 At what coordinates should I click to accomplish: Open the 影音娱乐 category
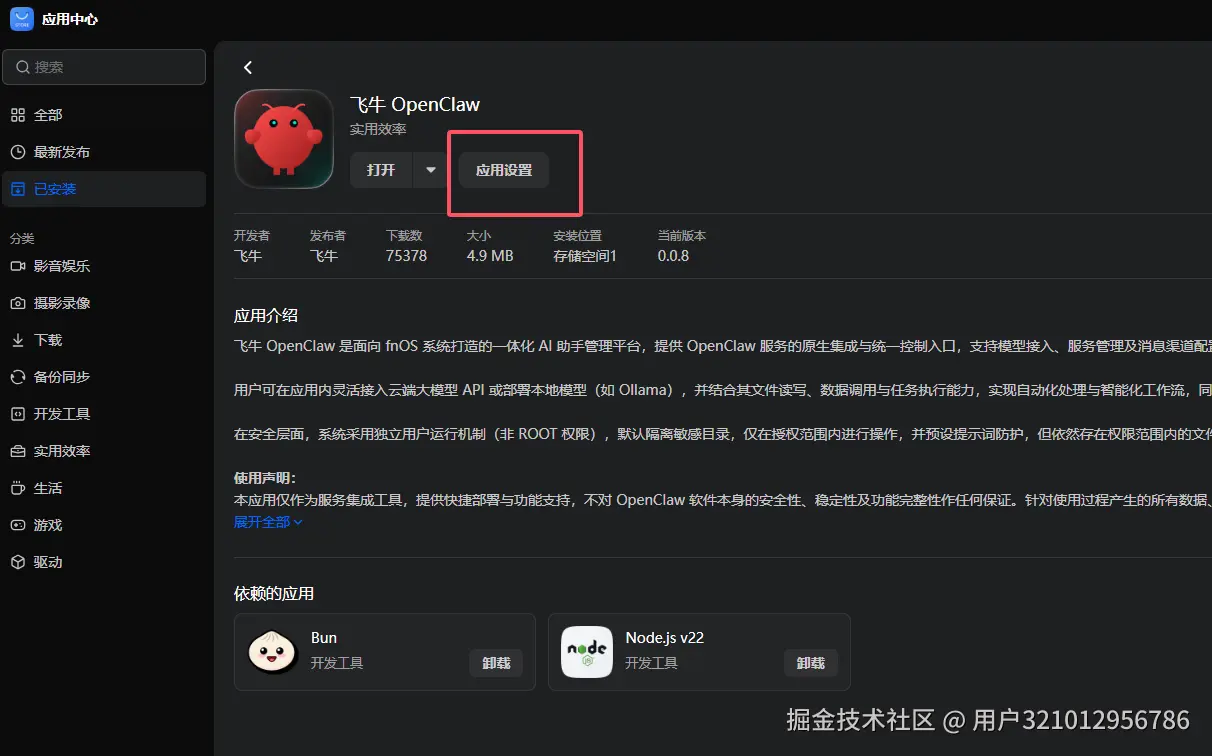(x=104, y=266)
